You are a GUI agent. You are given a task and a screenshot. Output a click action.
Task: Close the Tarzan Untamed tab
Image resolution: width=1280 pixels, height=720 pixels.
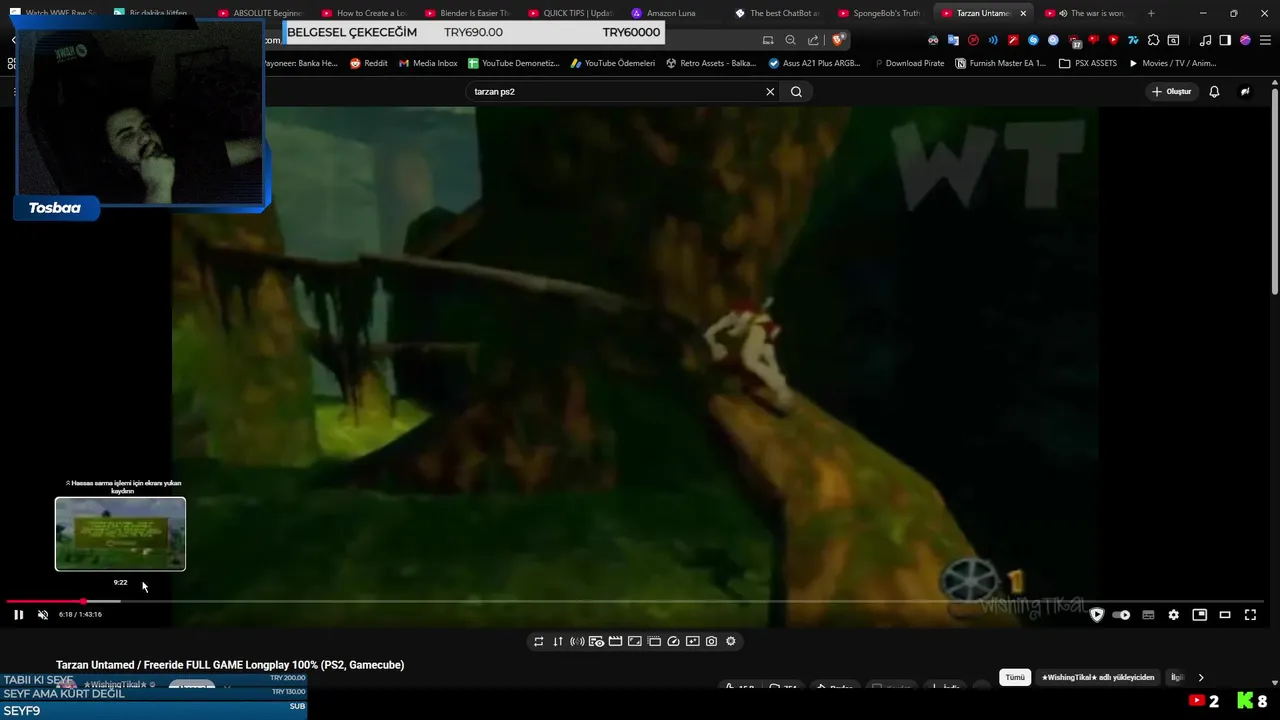(1023, 13)
